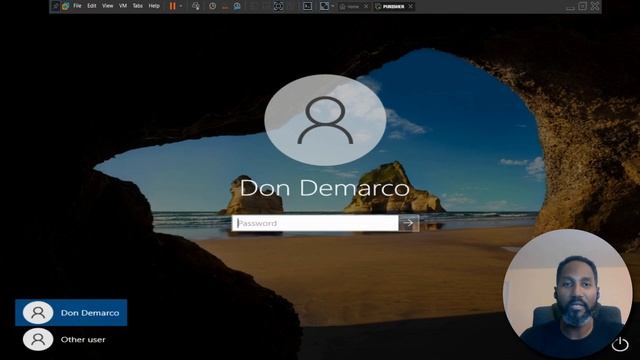Expand the stretch display dropdown arrow
This screenshot has height=360, width=640.
coord(333,6)
